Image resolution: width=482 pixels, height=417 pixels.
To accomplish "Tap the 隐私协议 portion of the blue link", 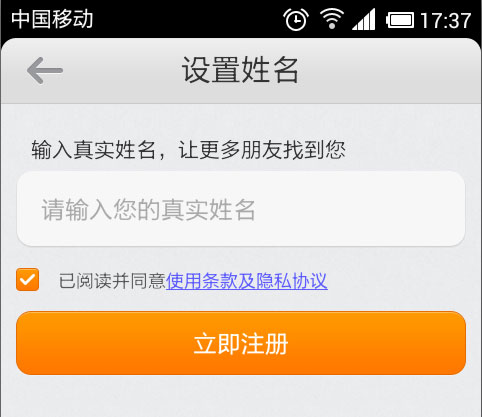I will tap(292, 281).
